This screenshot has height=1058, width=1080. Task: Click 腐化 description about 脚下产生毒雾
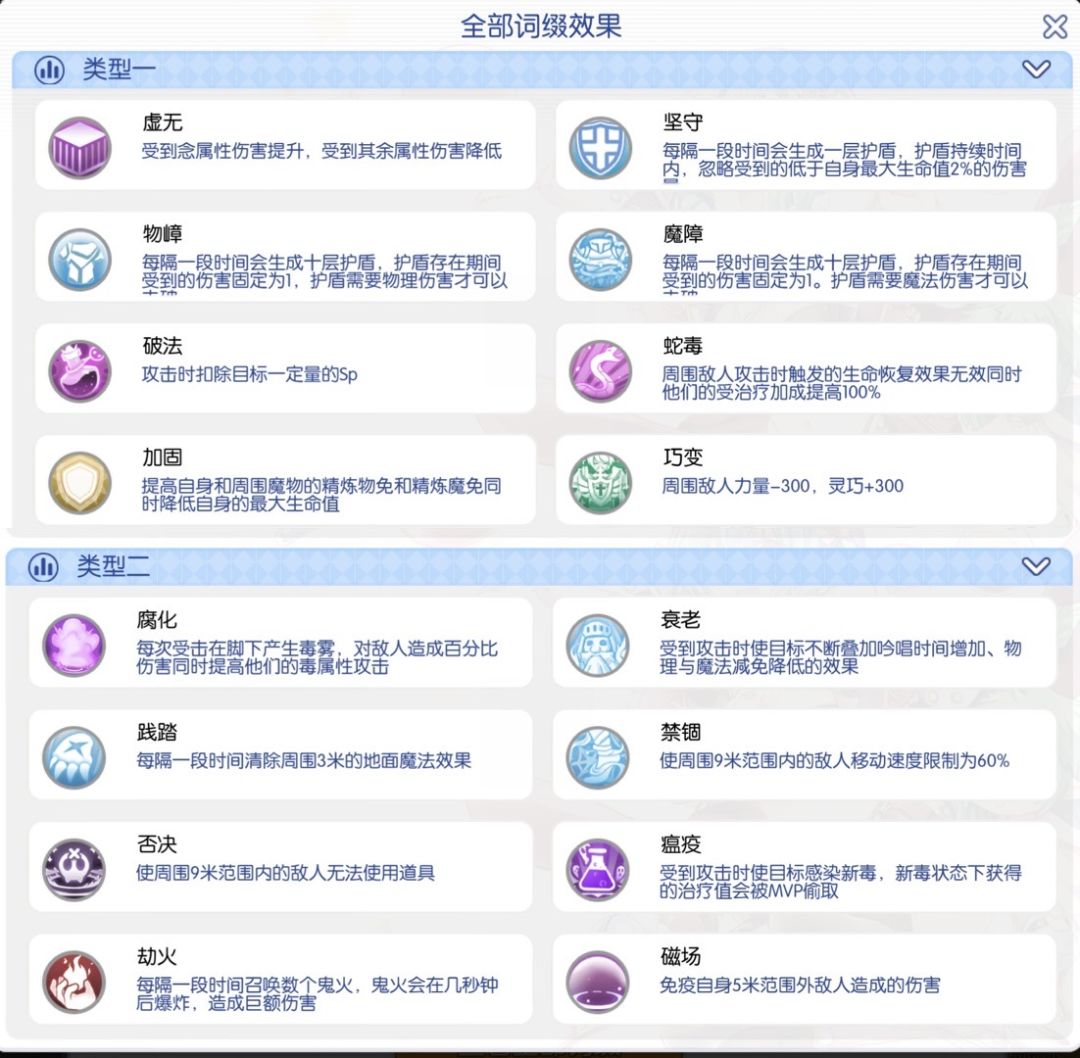317,658
